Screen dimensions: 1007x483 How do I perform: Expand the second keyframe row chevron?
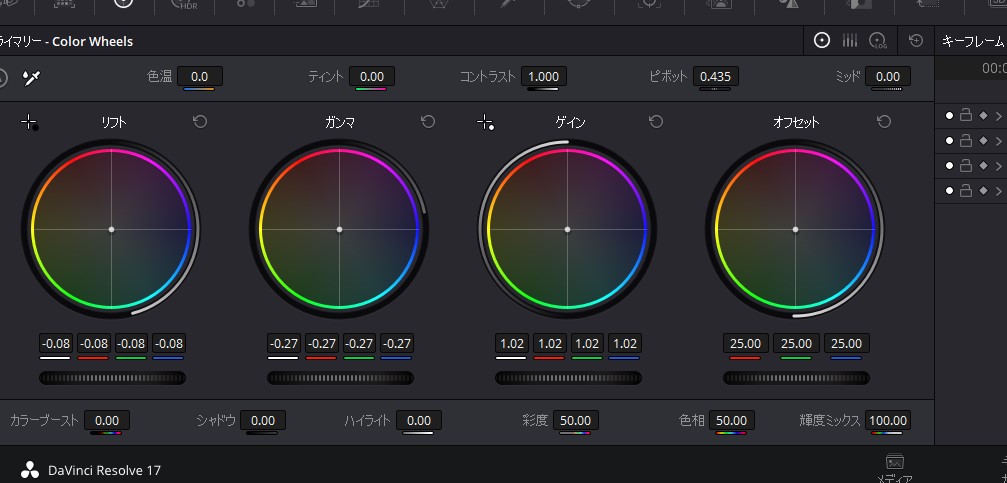pos(999,141)
